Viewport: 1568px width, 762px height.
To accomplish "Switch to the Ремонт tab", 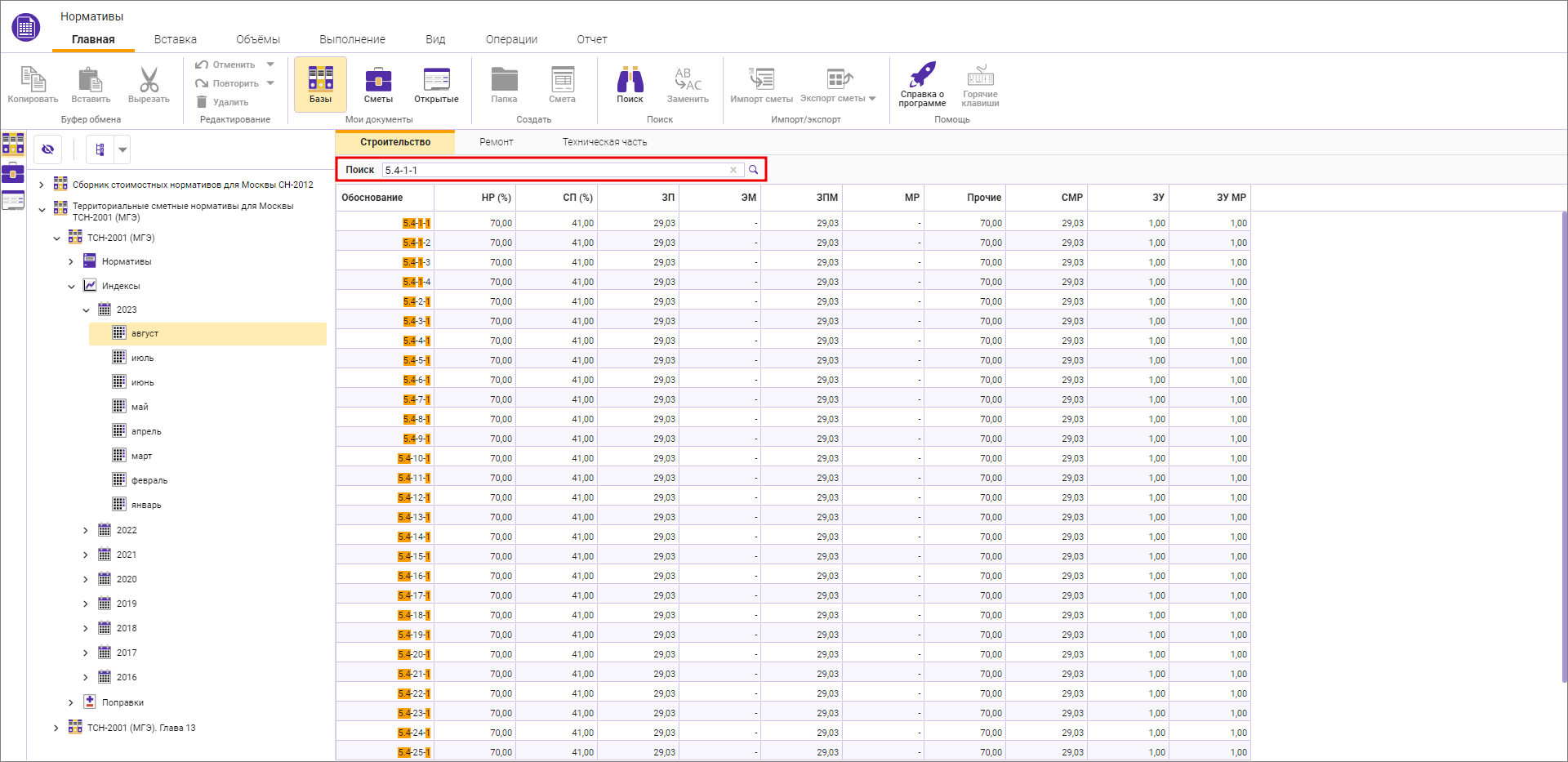I will 496,142.
